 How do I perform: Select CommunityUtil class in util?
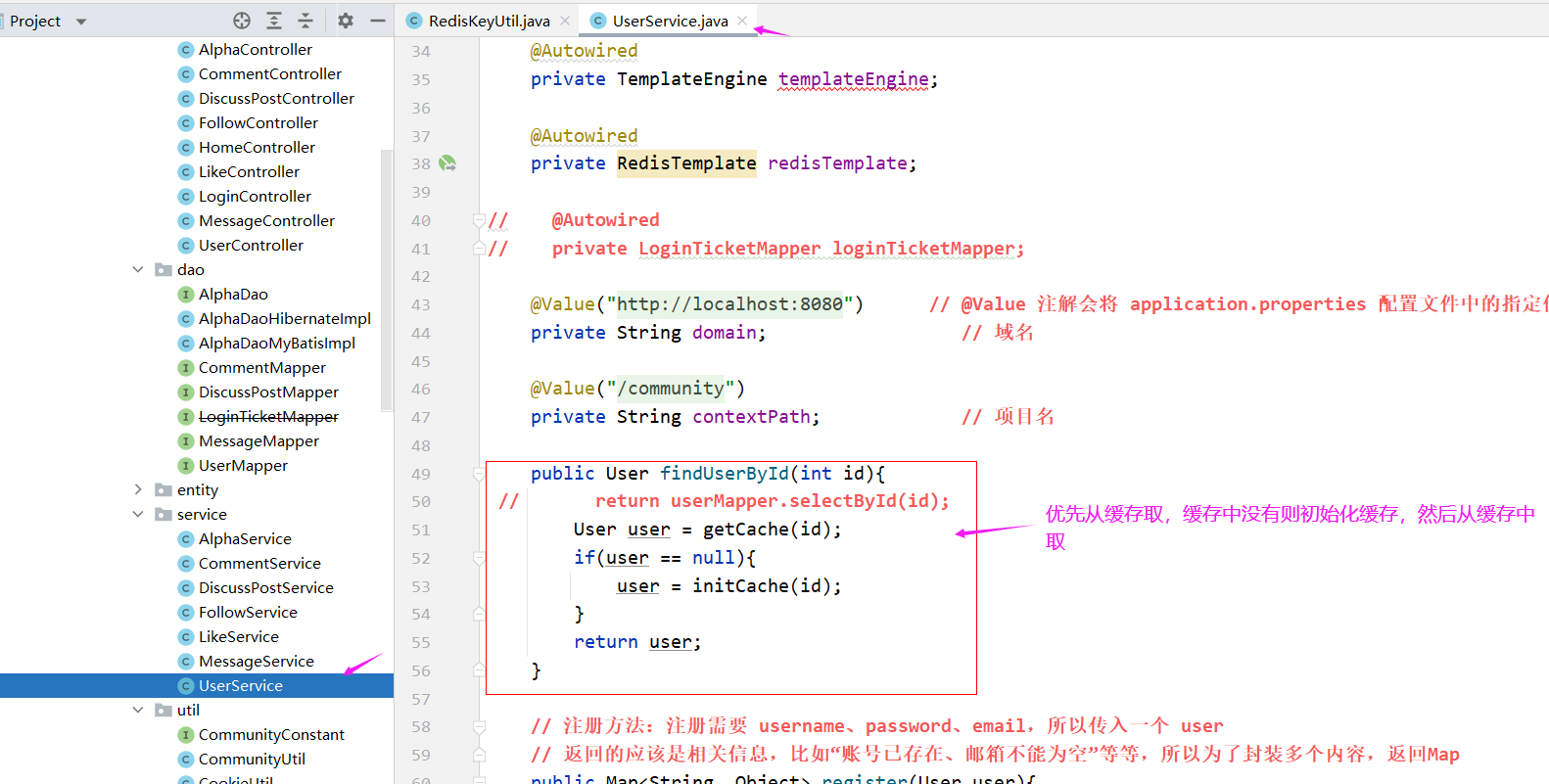[x=252, y=759]
